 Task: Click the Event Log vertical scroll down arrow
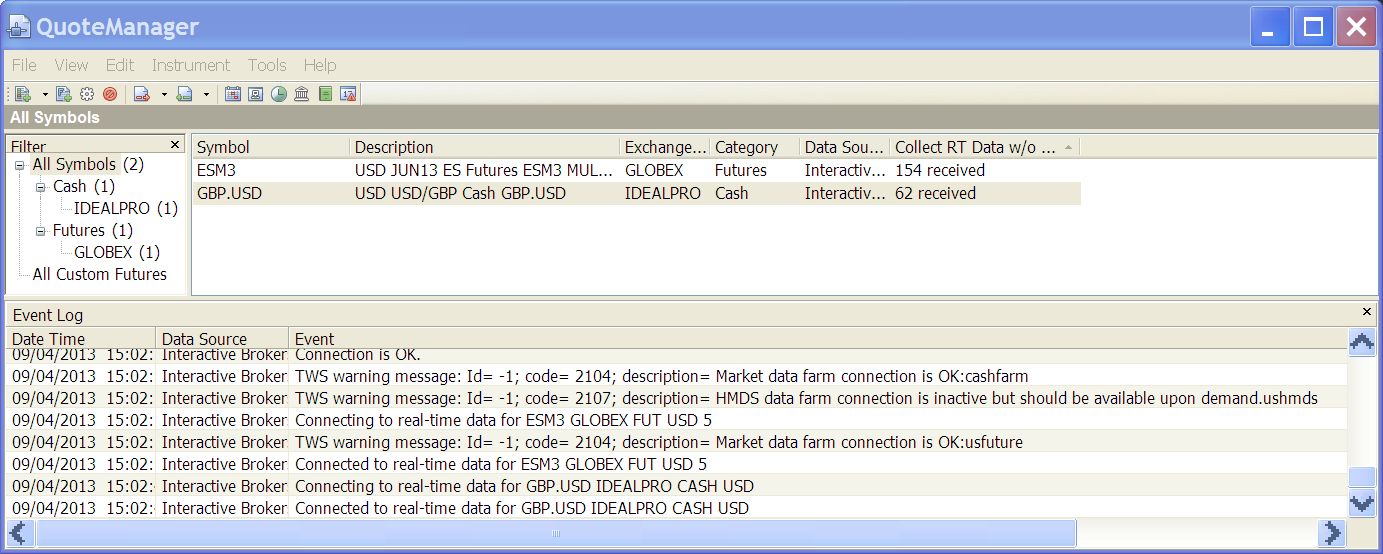(x=1361, y=503)
